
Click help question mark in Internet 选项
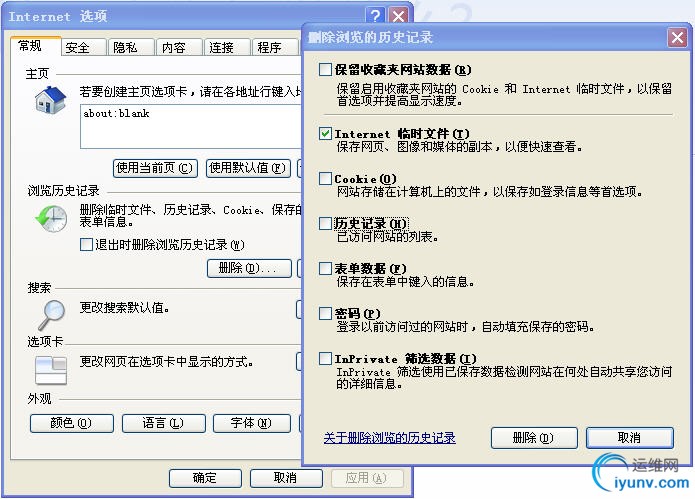pyautogui.click(x=375, y=16)
